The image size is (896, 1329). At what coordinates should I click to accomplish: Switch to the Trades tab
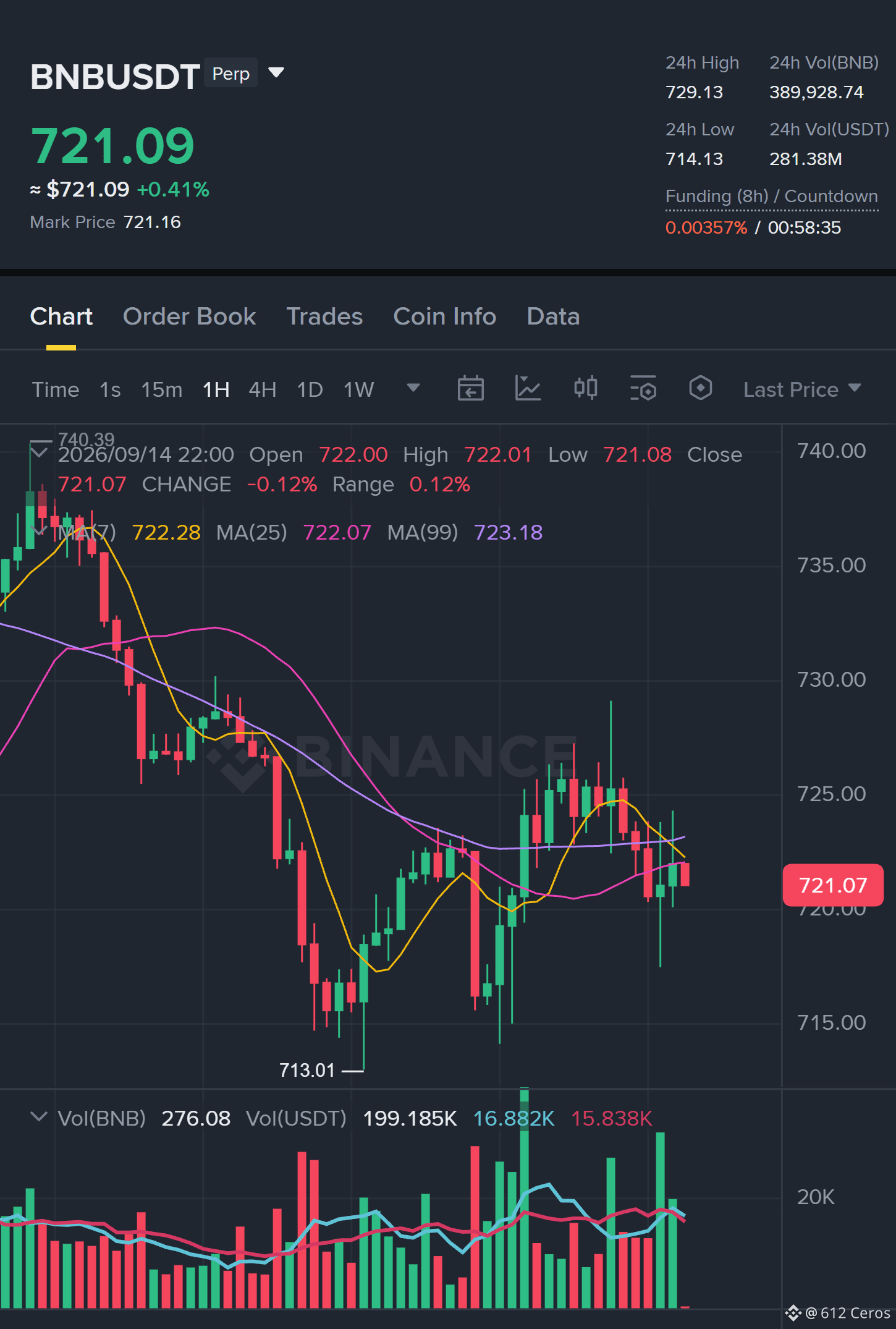tap(324, 316)
